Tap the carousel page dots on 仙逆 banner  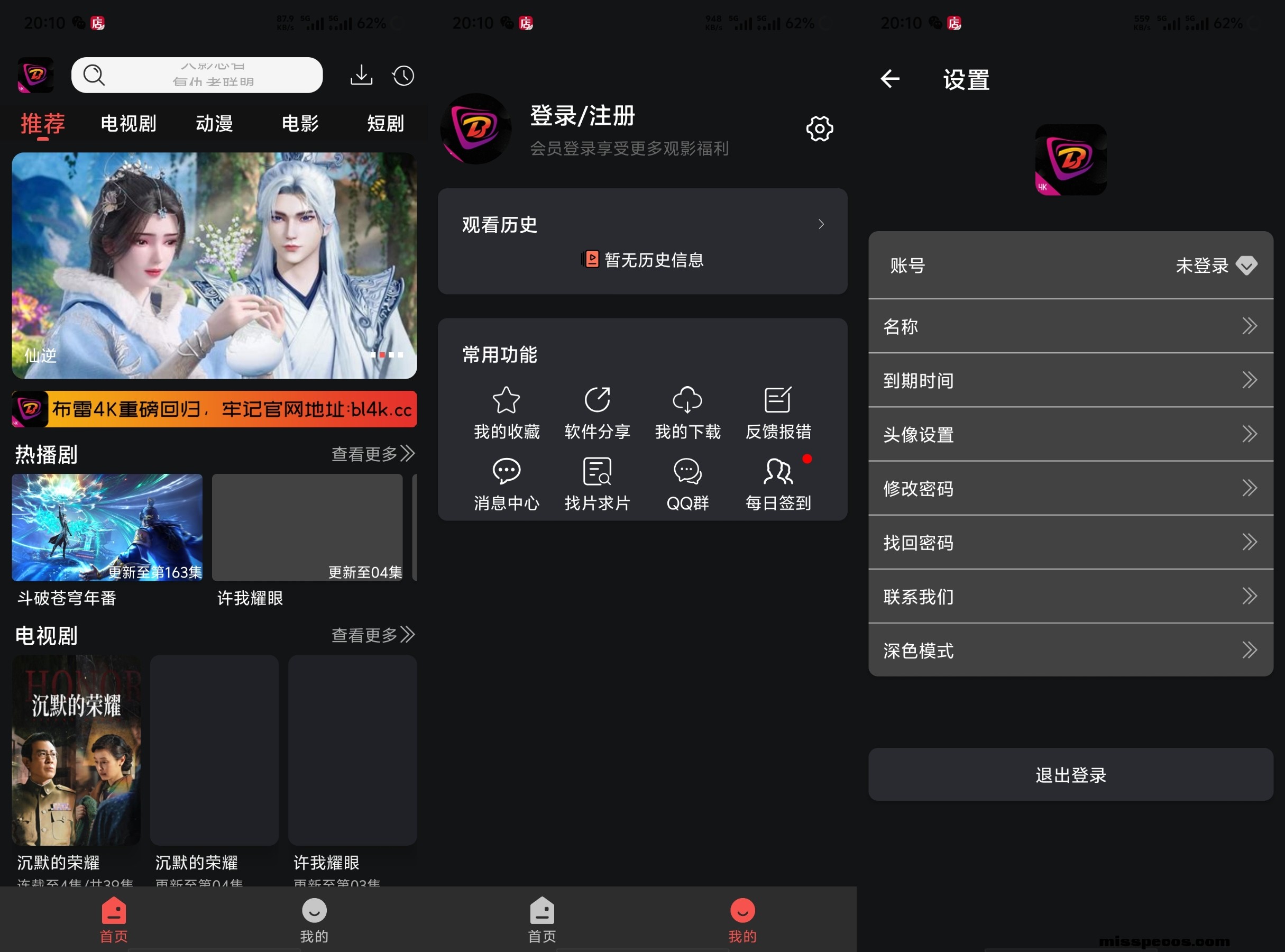point(387,355)
